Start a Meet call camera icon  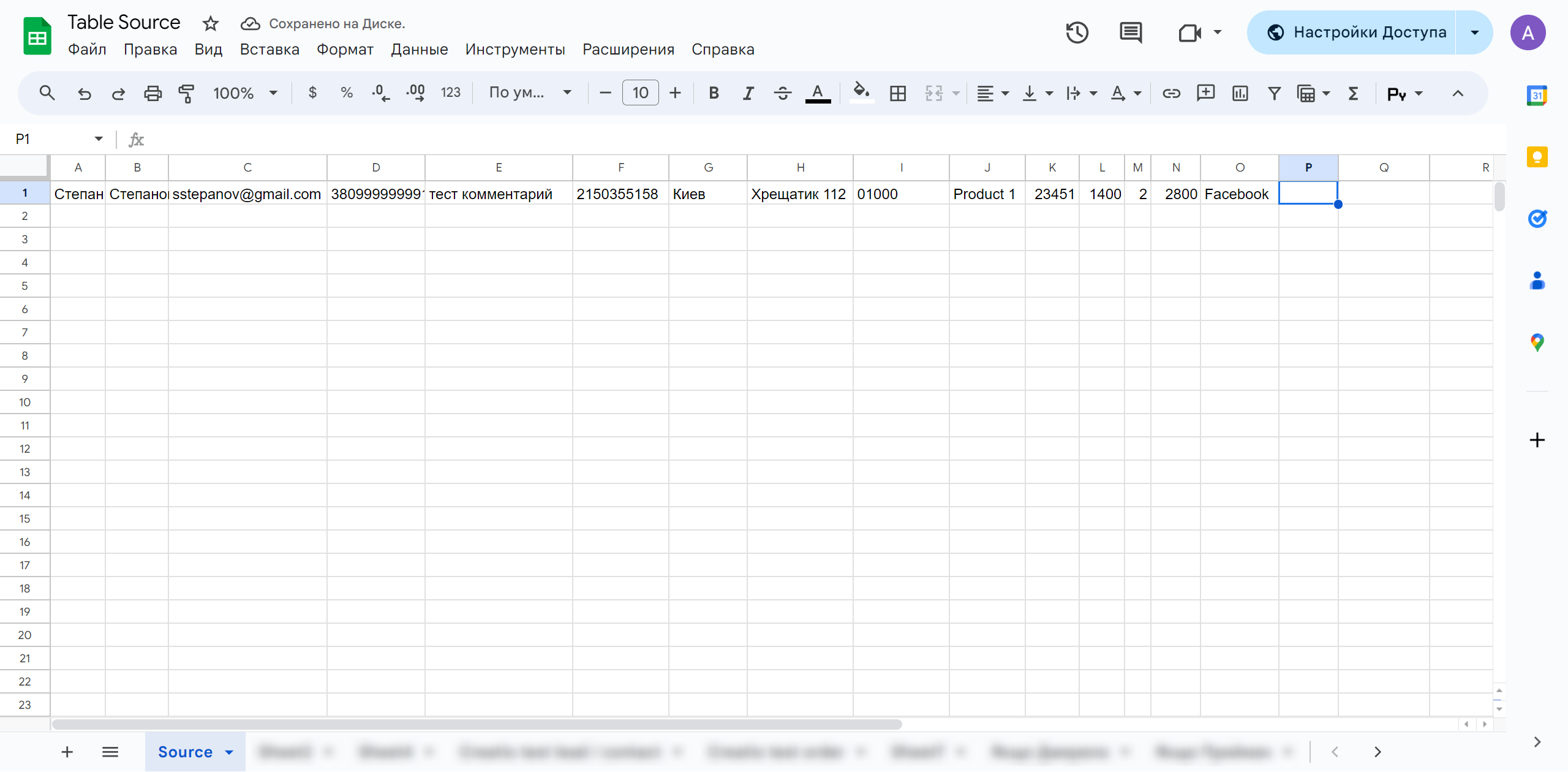(1190, 32)
